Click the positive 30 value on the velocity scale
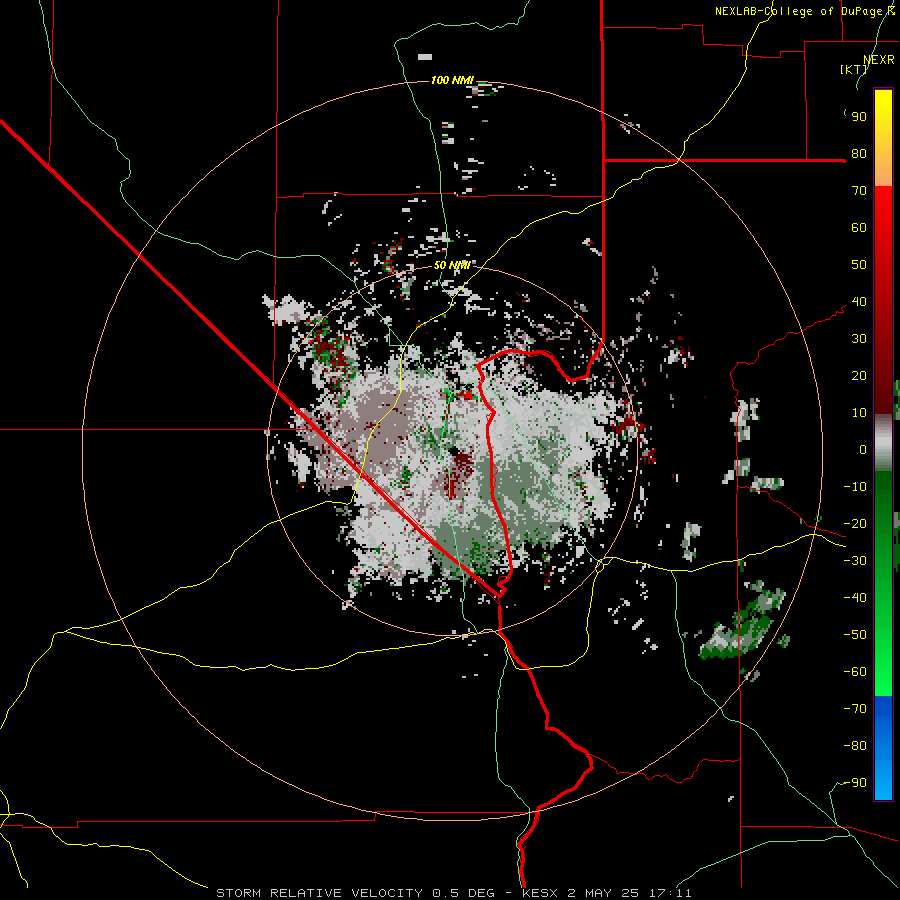This screenshot has height=900, width=900. point(859,339)
